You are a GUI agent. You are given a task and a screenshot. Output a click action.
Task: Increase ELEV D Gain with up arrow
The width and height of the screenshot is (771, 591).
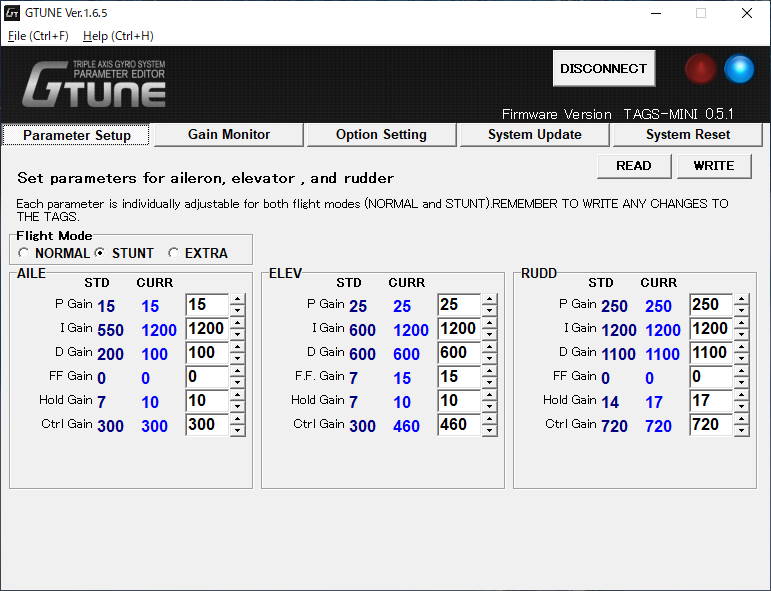point(489,347)
